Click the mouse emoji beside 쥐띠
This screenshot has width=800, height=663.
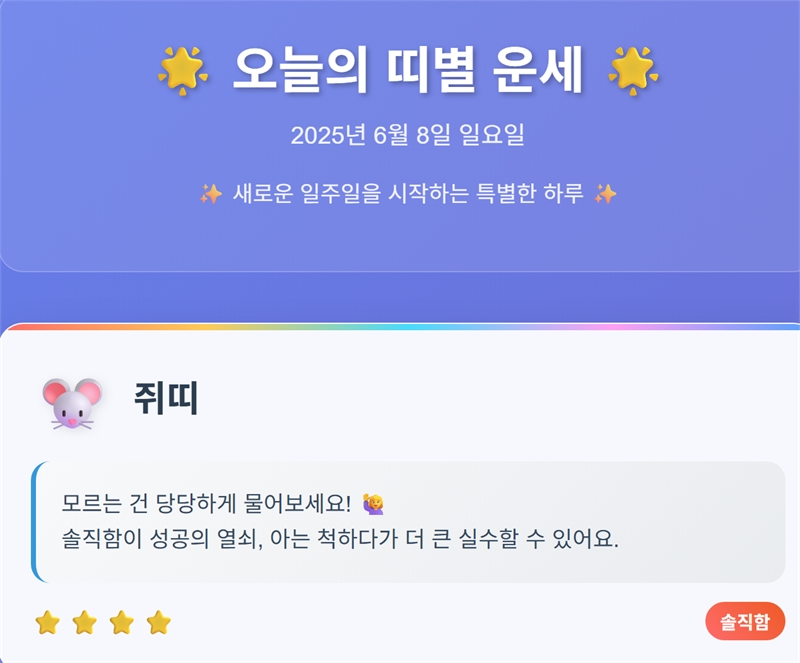click(72, 402)
